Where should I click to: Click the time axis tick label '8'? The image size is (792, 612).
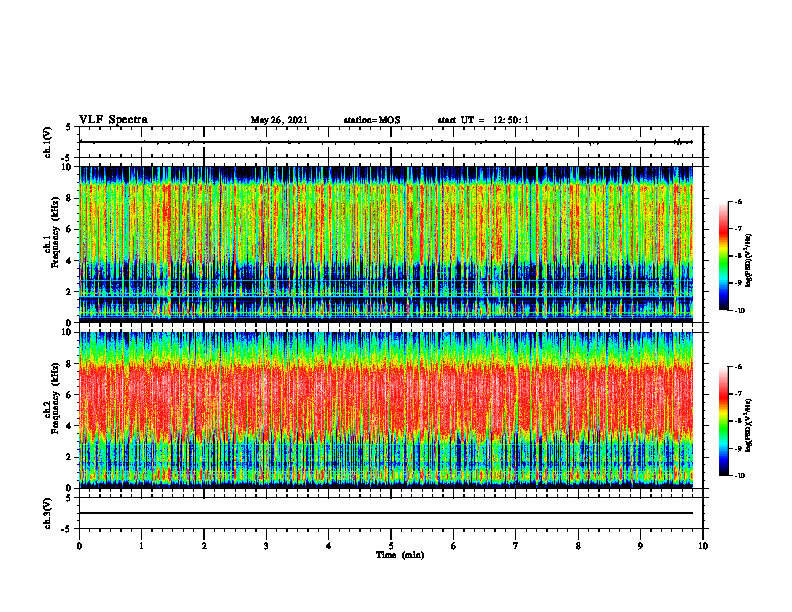tap(578, 546)
